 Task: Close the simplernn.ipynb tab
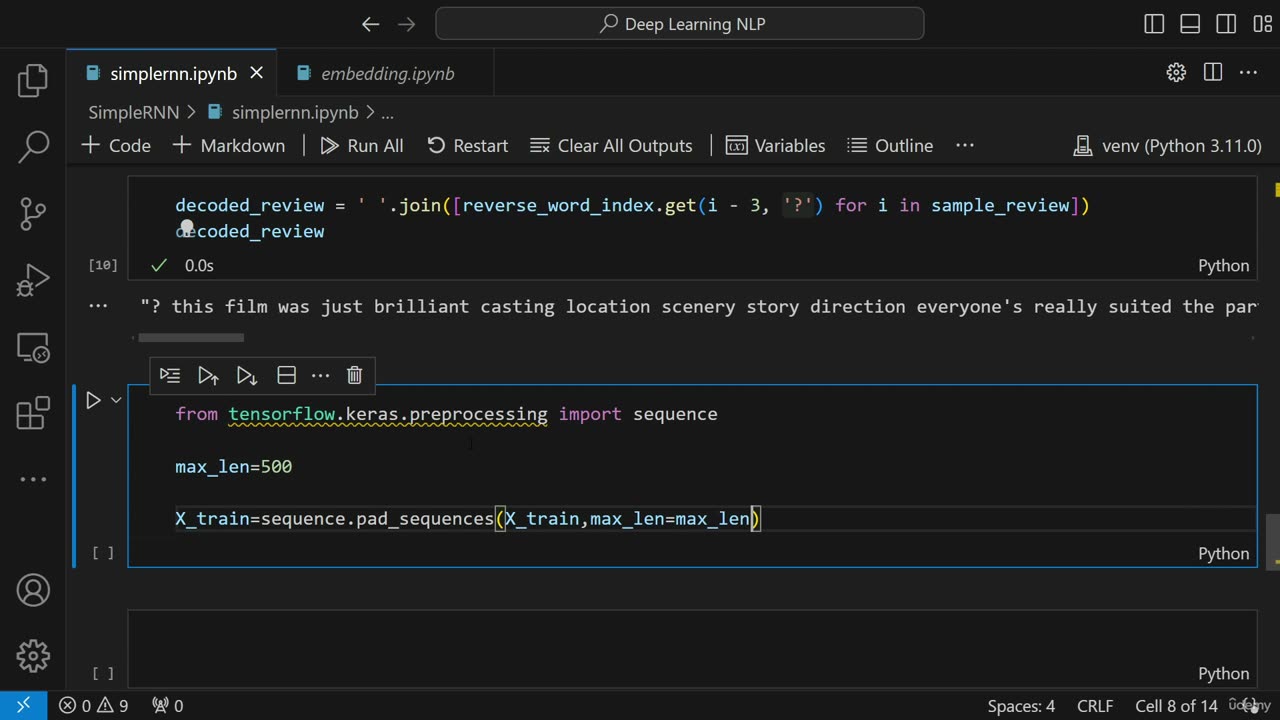coord(256,73)
